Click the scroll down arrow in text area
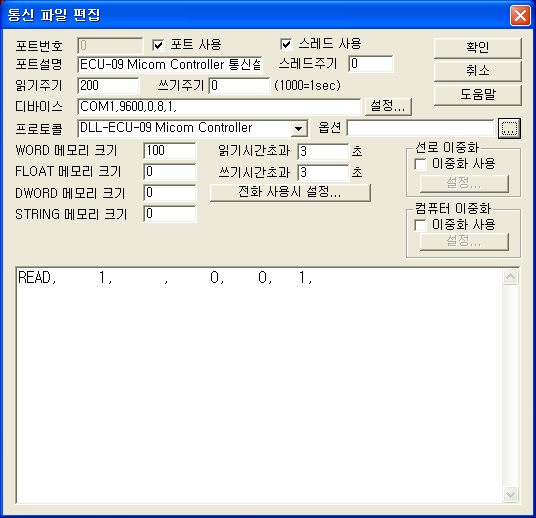 pyautogui.click(x=510, y=494)
